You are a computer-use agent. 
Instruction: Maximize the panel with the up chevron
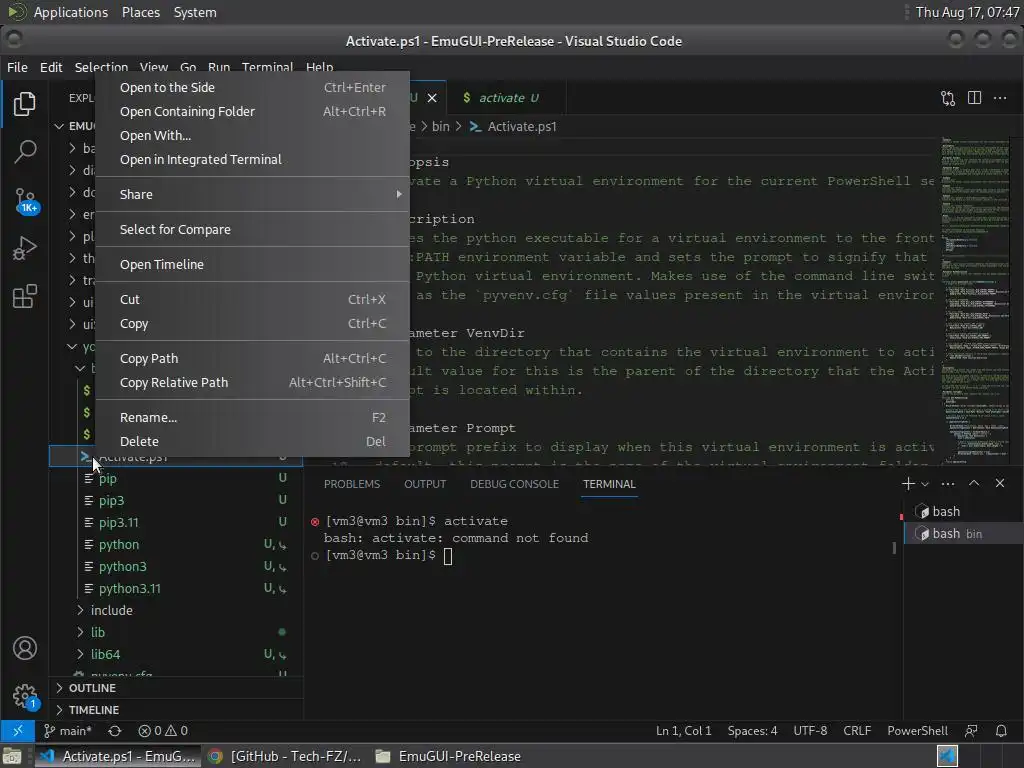[974, 484]
